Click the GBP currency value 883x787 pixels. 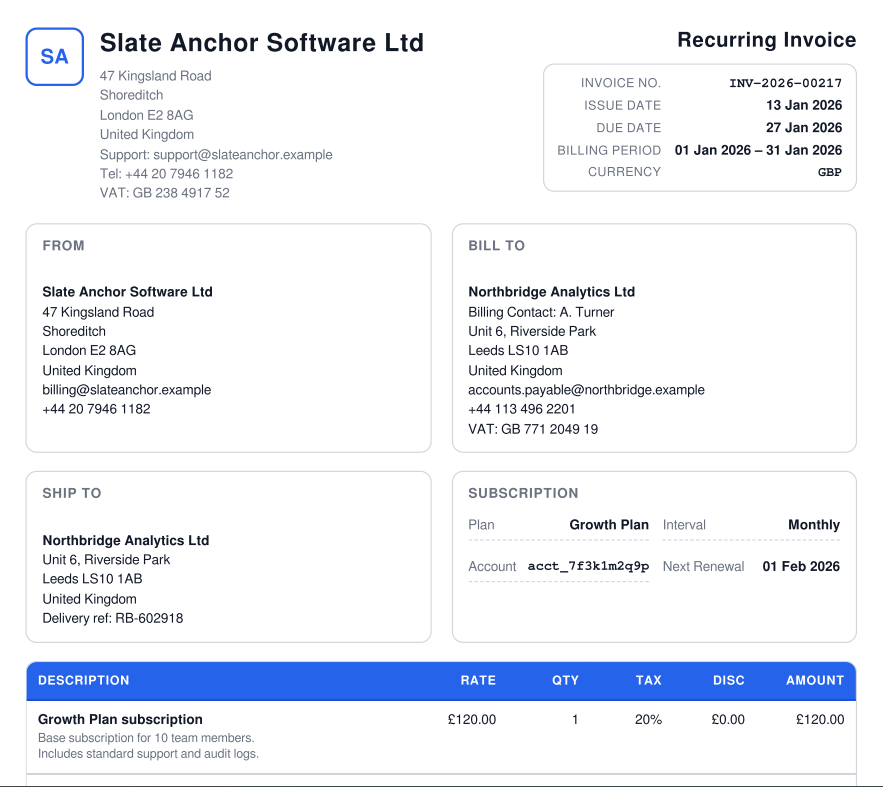click(x=829, y=172)
